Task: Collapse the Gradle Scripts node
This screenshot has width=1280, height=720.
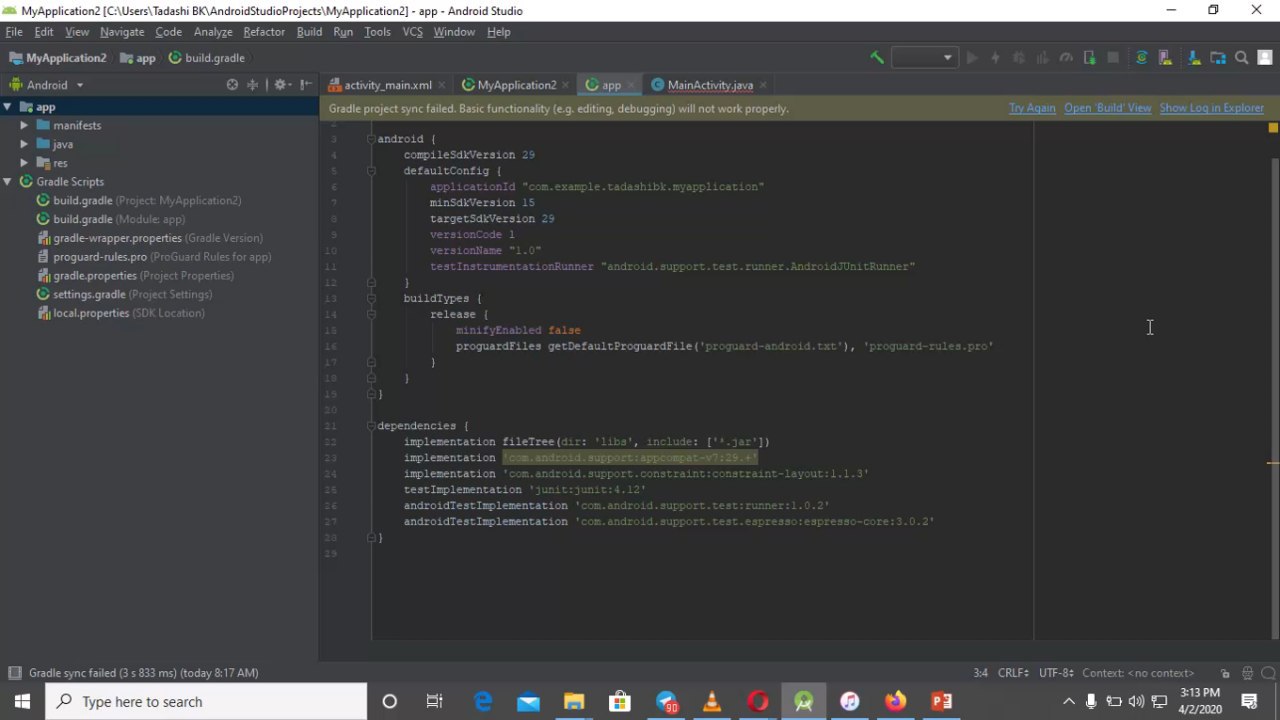Action: pyautogui.click(x=7, y=182)
